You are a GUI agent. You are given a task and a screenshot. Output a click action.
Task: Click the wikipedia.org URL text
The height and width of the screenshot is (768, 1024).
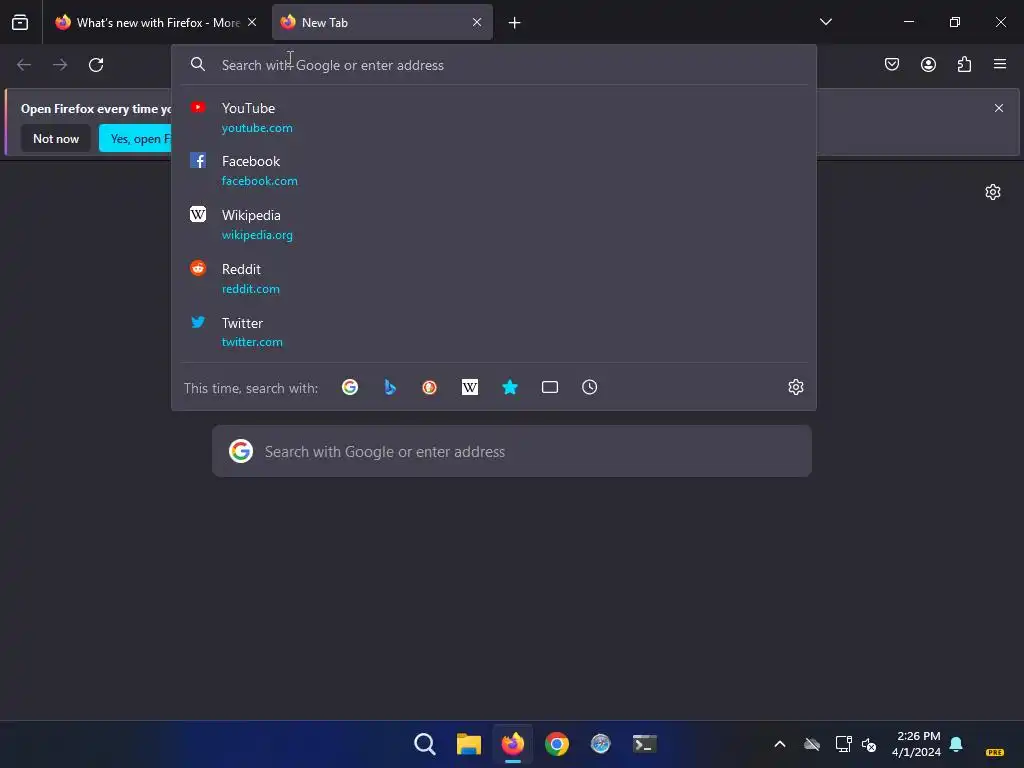pyautogui.click(x=257, y=235)
